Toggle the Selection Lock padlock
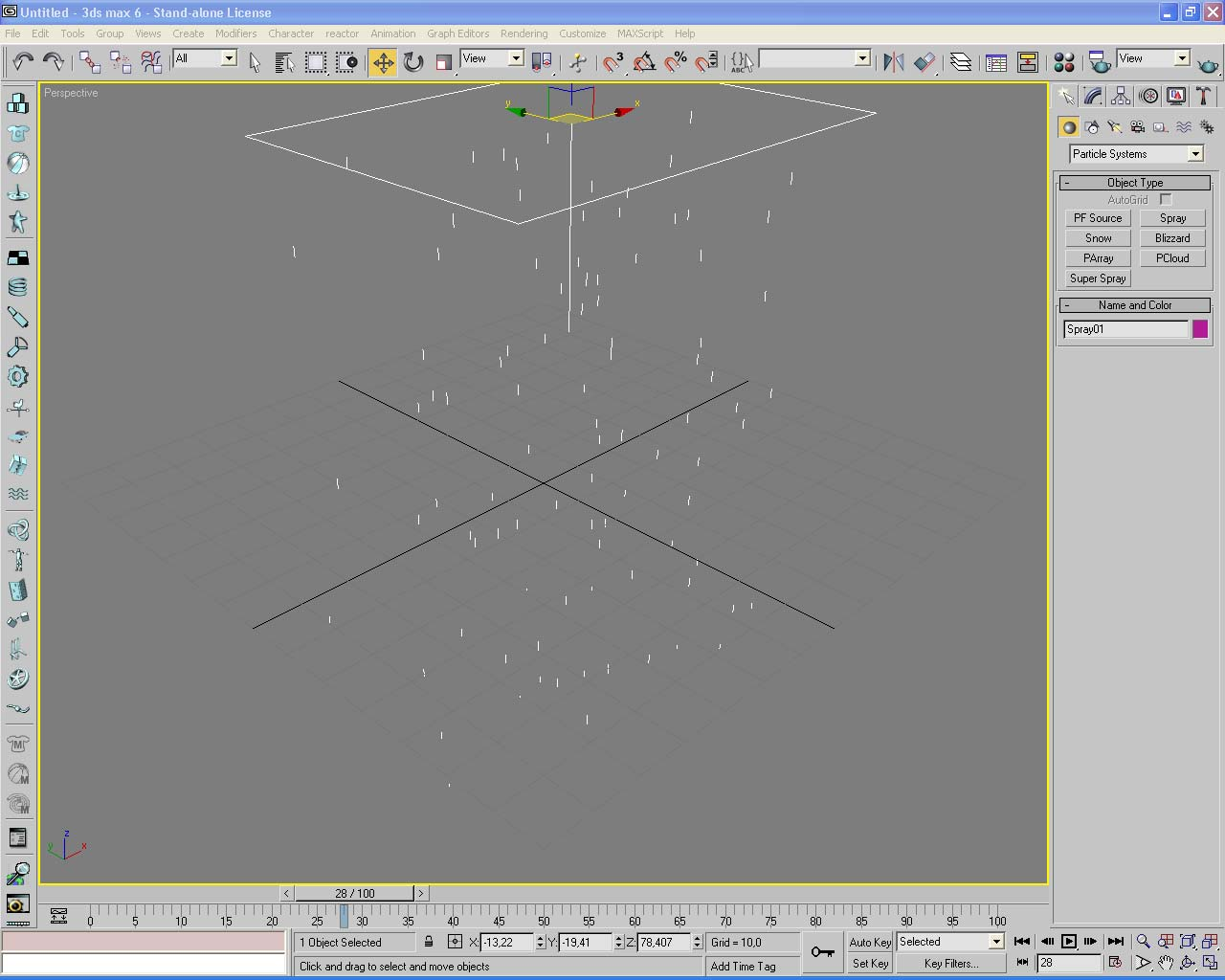Image resolution: width=1225 pixels, height=980 pixels. (429, 942)
